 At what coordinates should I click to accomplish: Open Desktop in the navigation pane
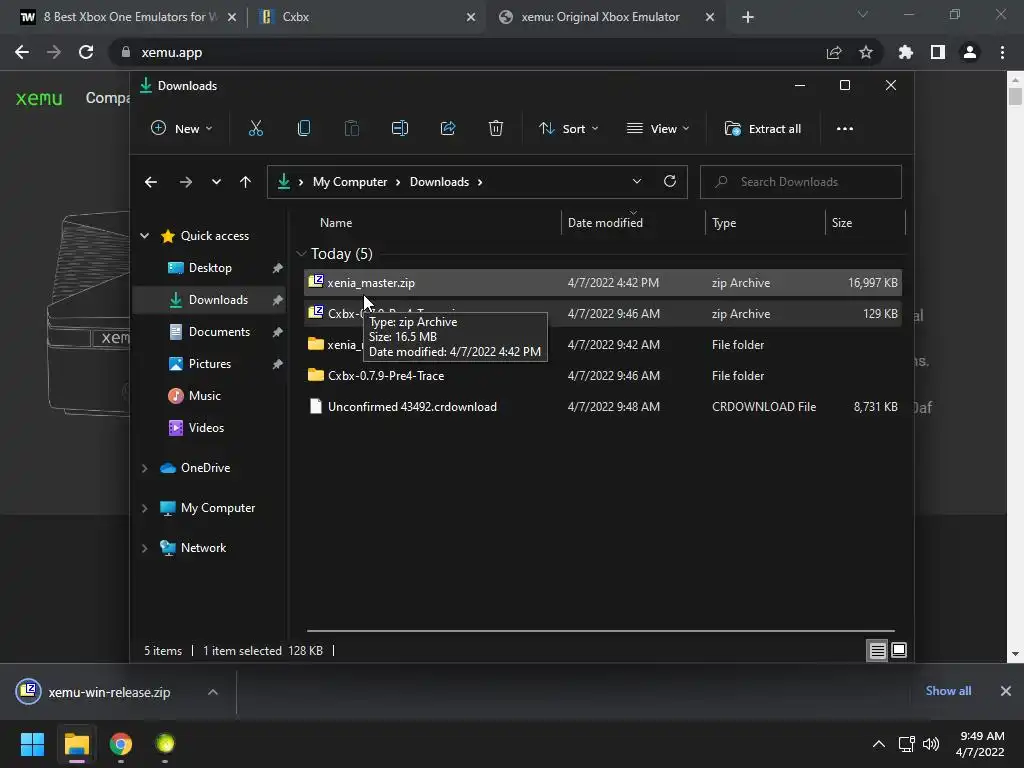pos(210,268)
